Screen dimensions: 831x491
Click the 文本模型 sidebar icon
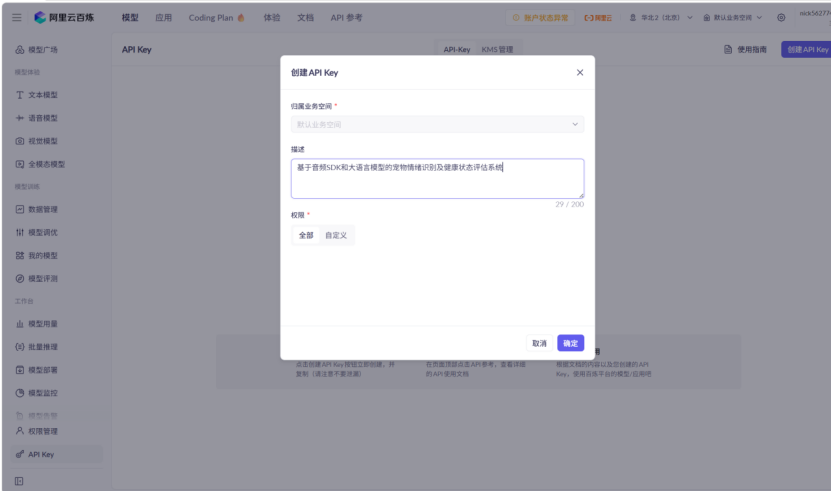coord(20,95)
